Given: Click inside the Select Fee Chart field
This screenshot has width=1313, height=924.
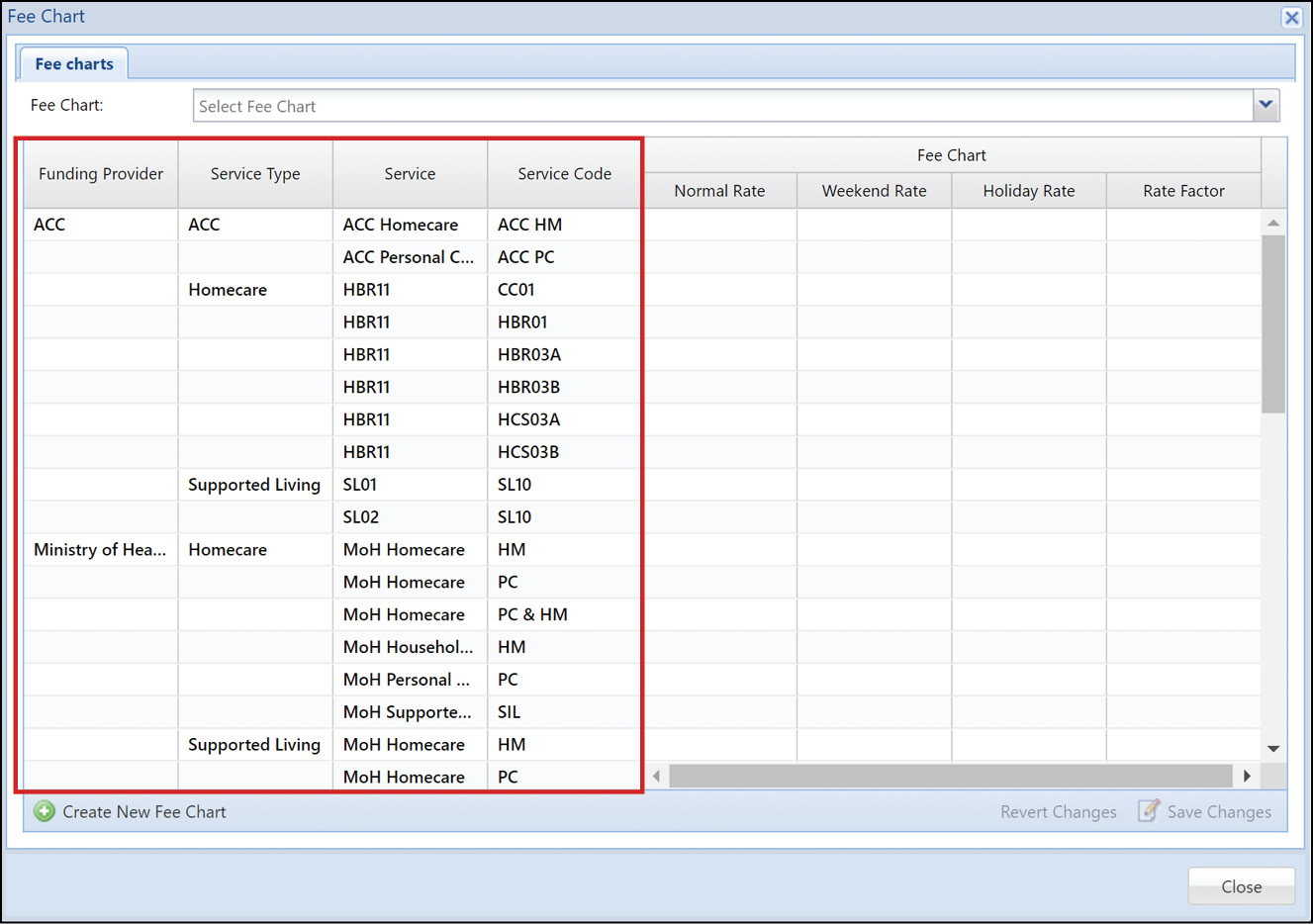Looking at the screenshot, I should 722,106.
